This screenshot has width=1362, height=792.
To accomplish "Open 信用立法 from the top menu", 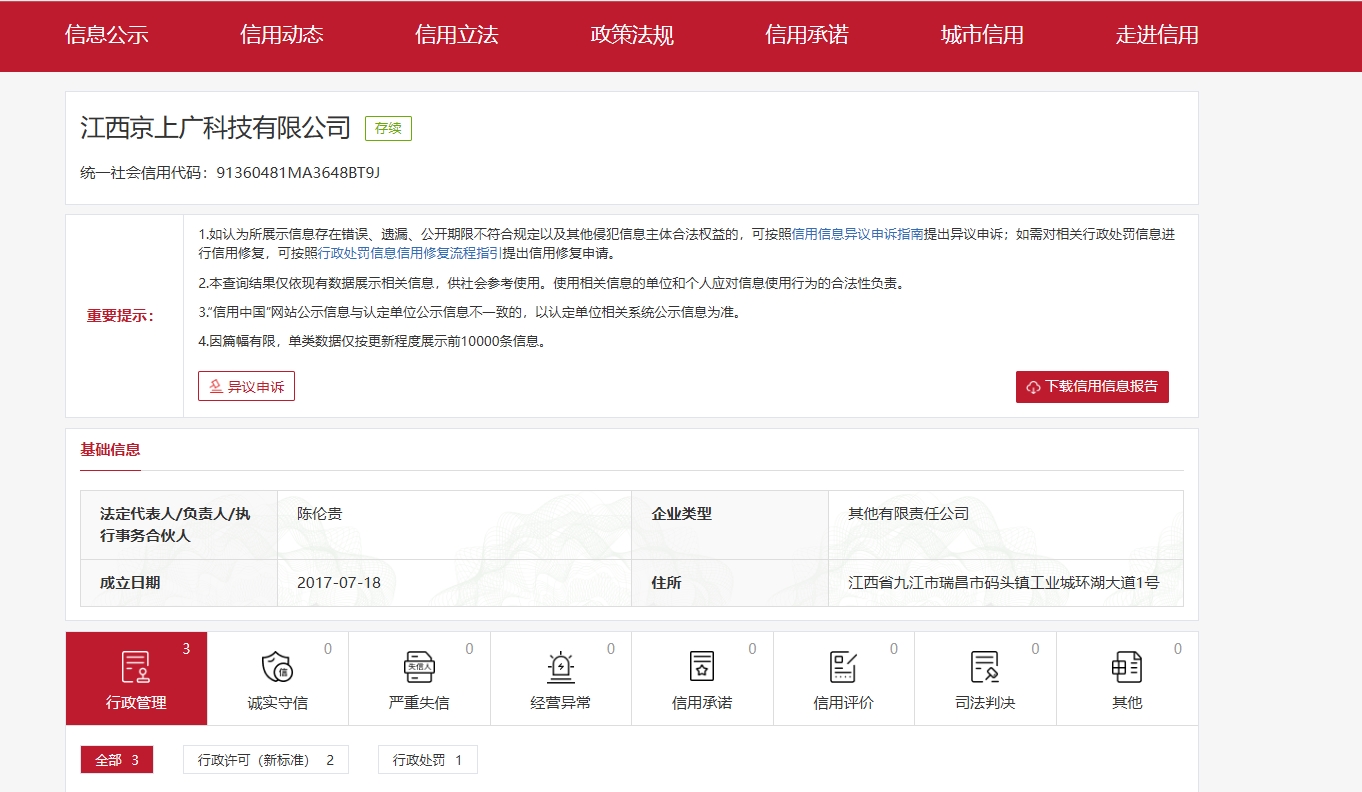I will (457, 35).
